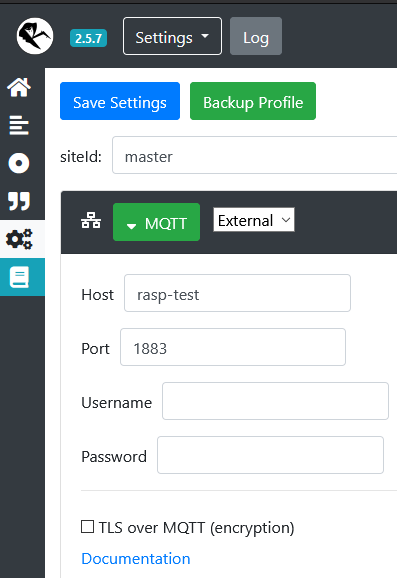Open the Words page circle icon
Screen dimensions: 397x578
pos(19,163)
